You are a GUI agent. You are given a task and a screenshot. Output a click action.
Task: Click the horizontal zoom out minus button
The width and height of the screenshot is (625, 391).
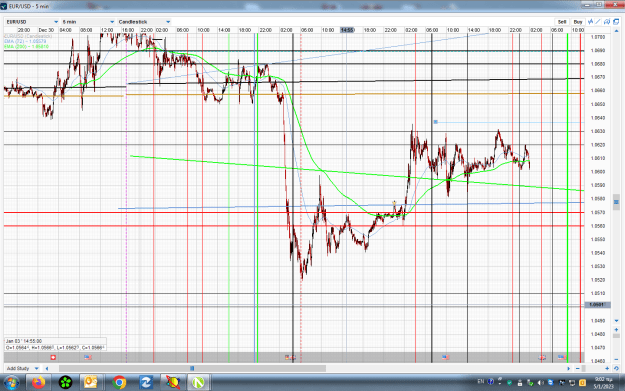click(578, 369)
